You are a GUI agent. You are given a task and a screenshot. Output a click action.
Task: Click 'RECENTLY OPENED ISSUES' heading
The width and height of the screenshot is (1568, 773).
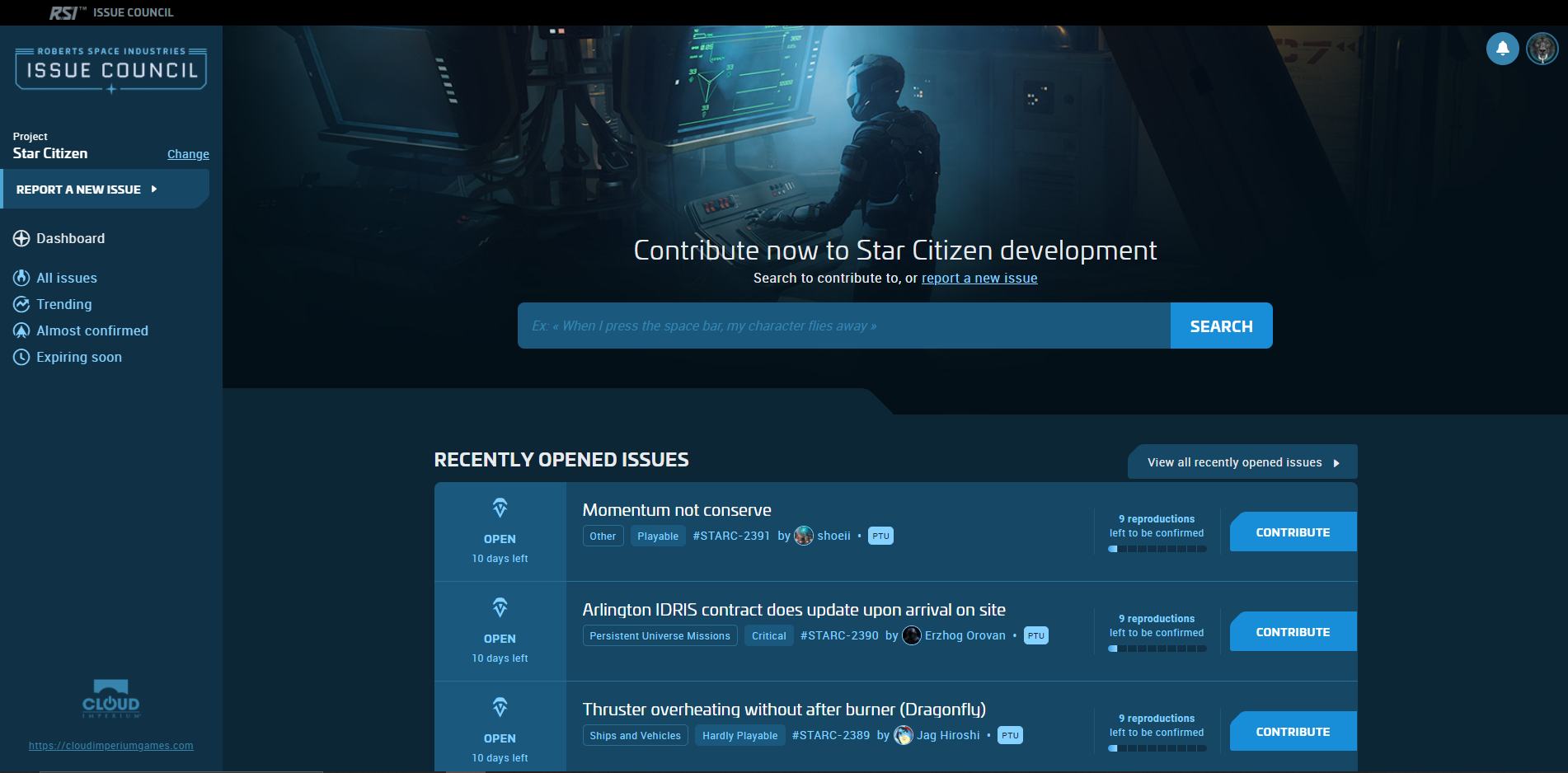561,460
